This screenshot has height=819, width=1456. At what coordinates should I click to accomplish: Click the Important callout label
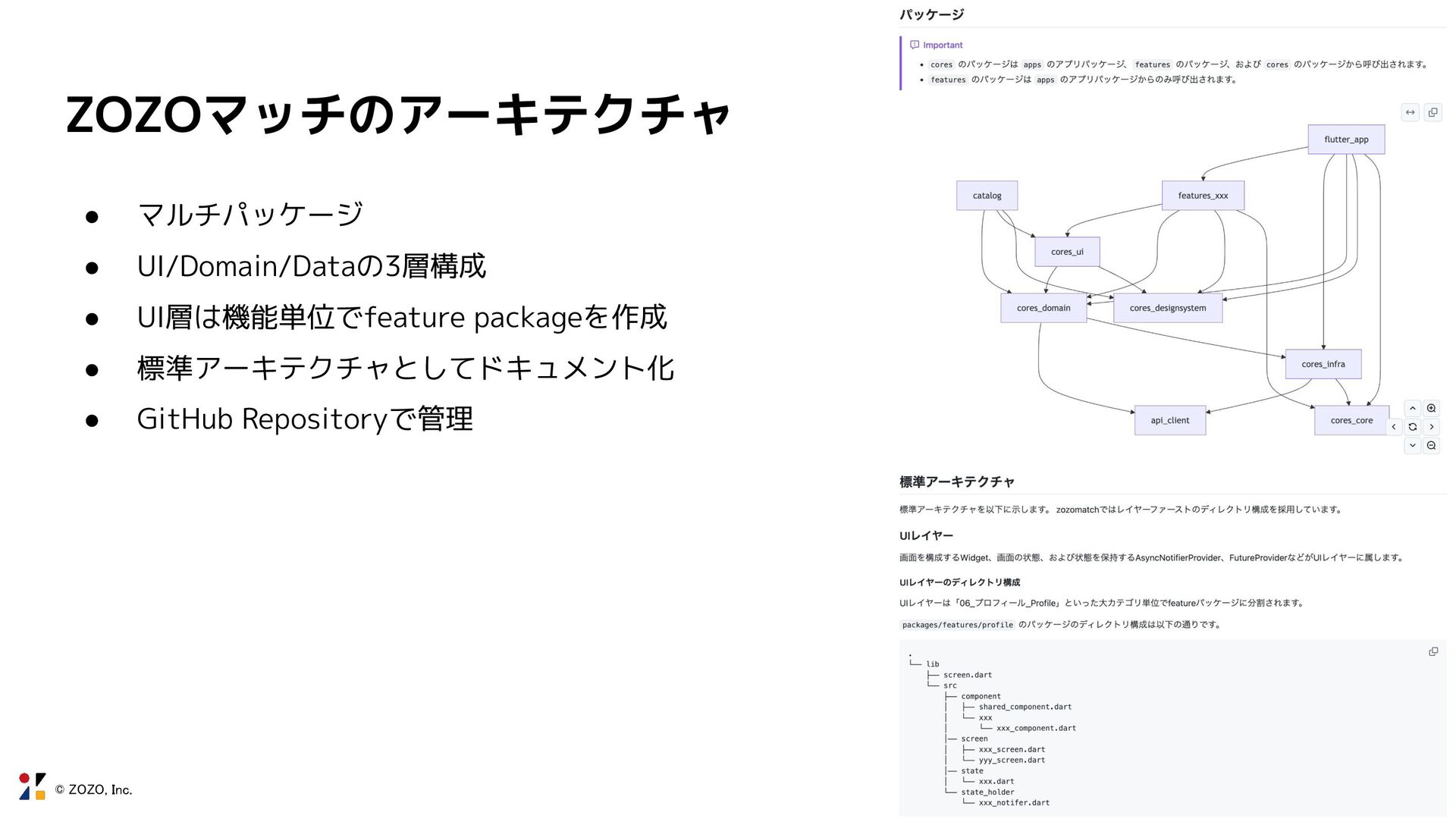(x=943, y=45)
